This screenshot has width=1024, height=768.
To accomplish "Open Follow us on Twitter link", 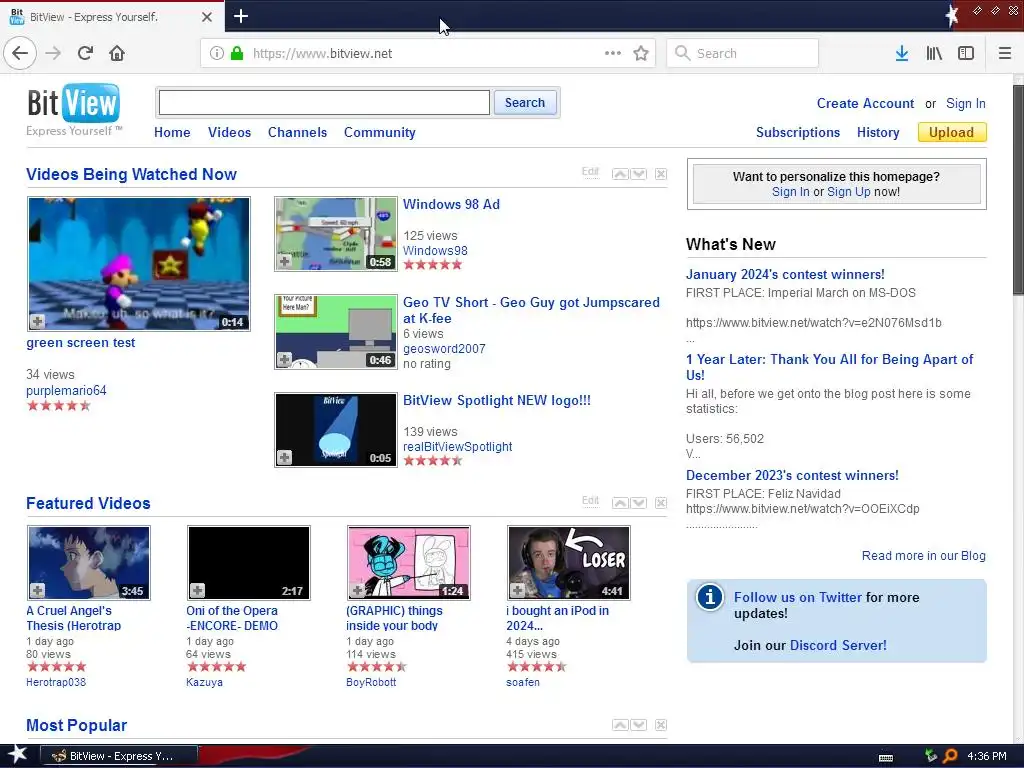I will click(x=798, y=597).
